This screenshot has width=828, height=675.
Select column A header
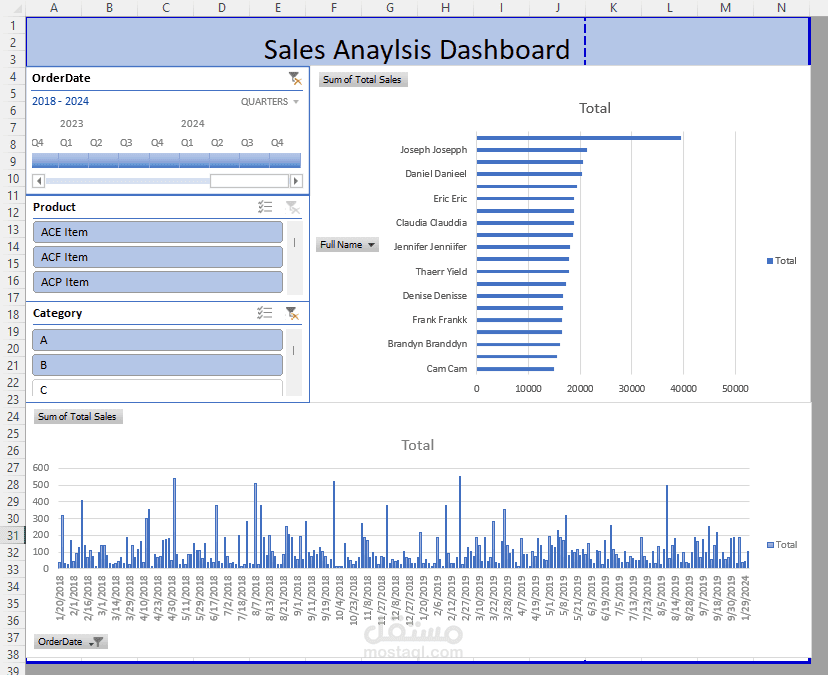point(54,7)
